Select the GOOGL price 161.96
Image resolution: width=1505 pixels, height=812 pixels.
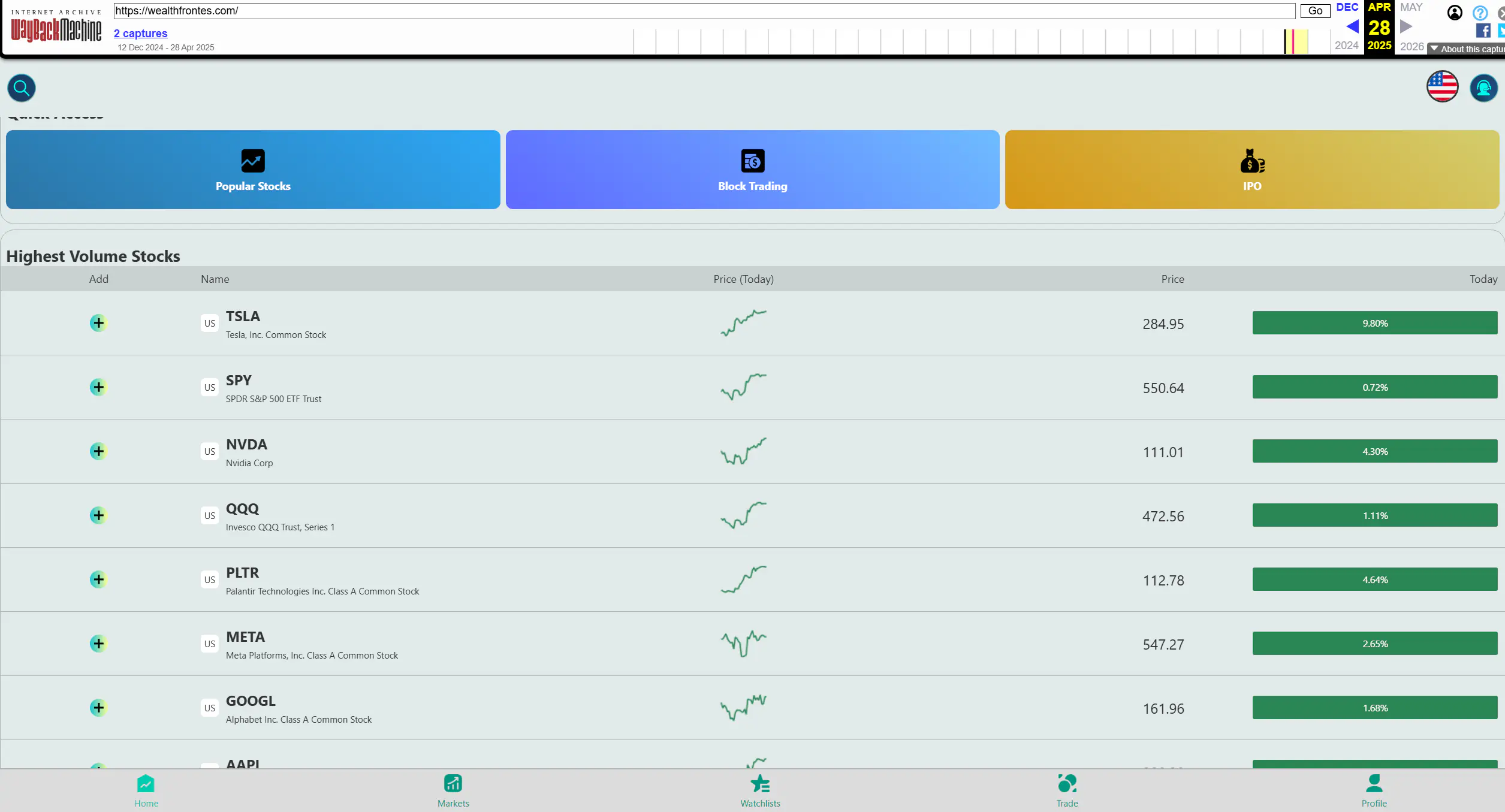[x=1163, y=709]
